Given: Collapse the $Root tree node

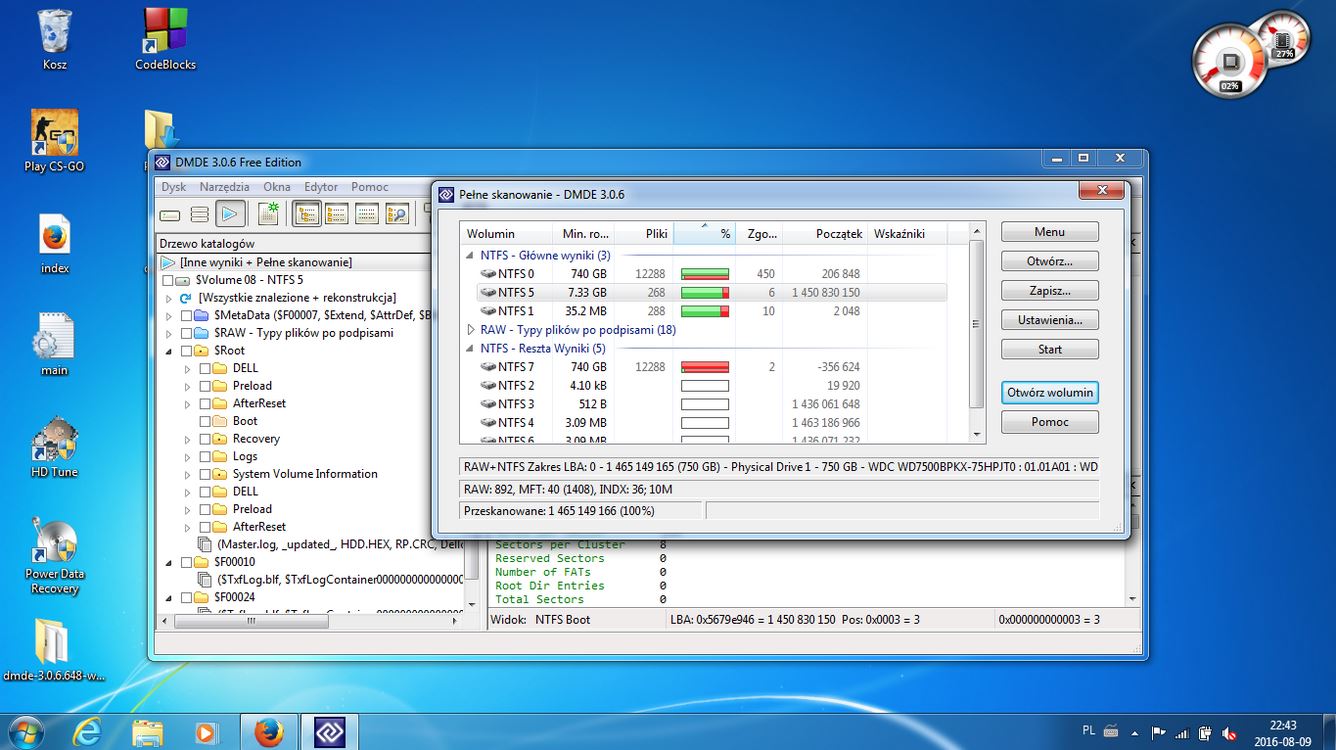Looking at the screenshot, I should (168, 351).
